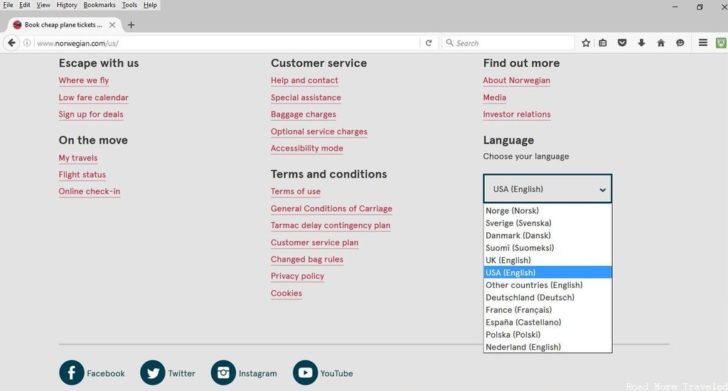Image resolution: width=728 pixels, height=391 pixels.
Task: Open Terms of use link
Action: click(x=295, y=191)
